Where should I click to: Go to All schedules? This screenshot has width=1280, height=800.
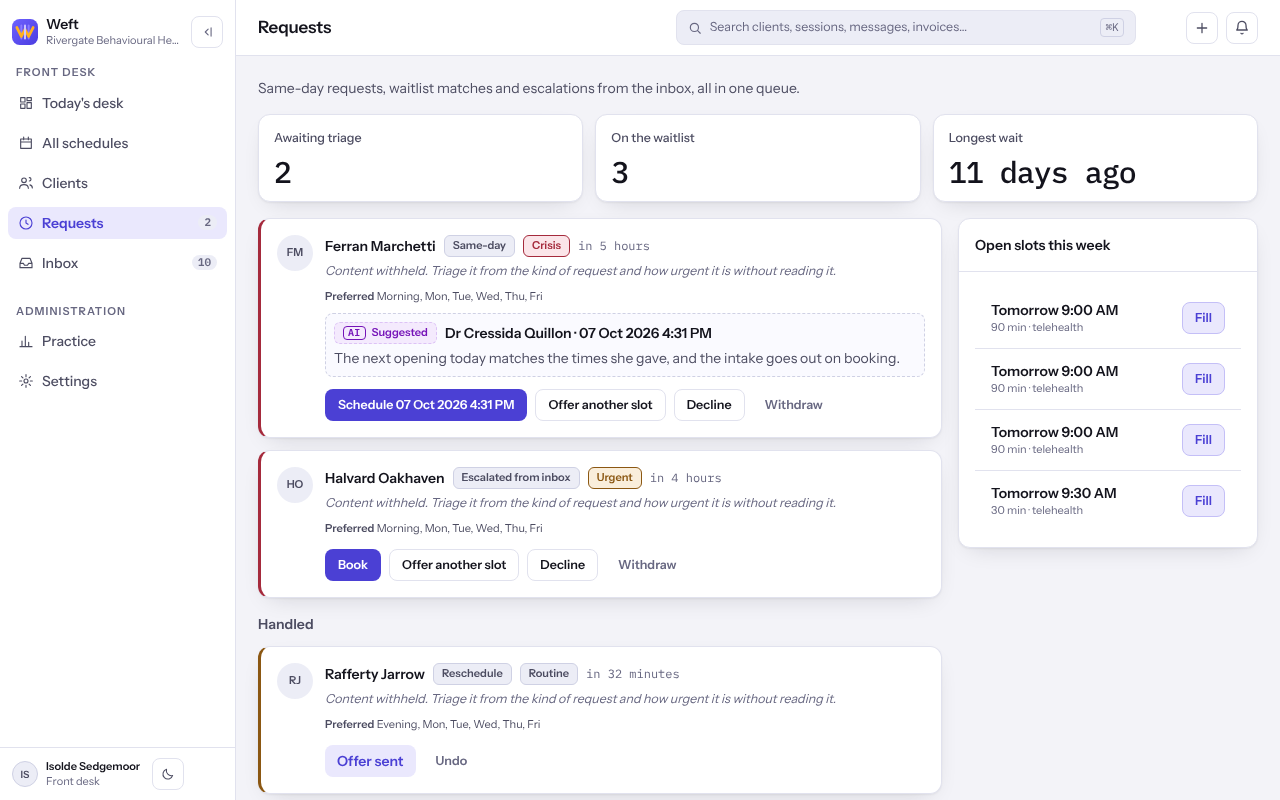[117, 143]
